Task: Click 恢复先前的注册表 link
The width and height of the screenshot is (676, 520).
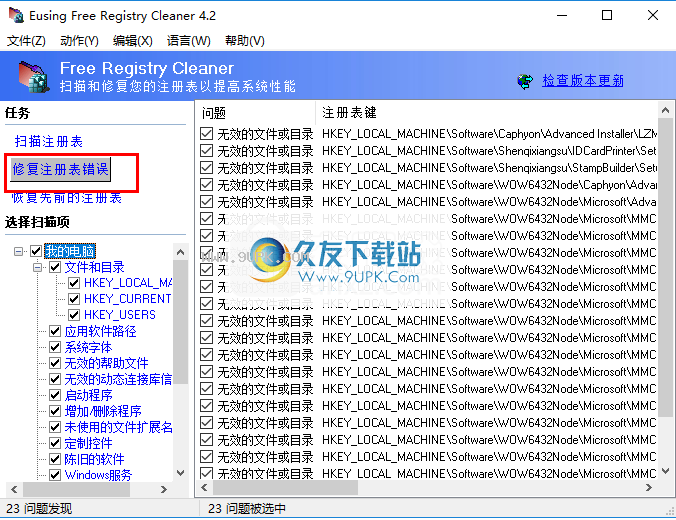Action: tap(66, 198)
